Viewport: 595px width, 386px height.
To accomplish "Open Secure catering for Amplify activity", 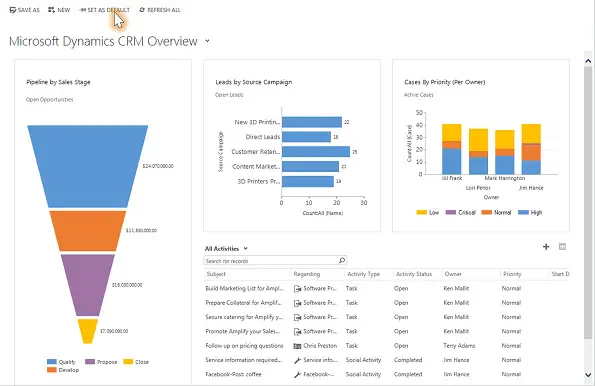I will pyautogui.click(x=244, y=317).
